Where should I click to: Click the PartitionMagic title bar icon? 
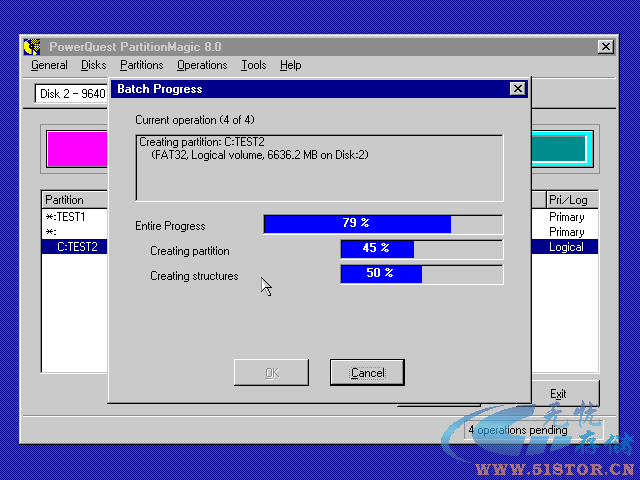tap(32, 47)
